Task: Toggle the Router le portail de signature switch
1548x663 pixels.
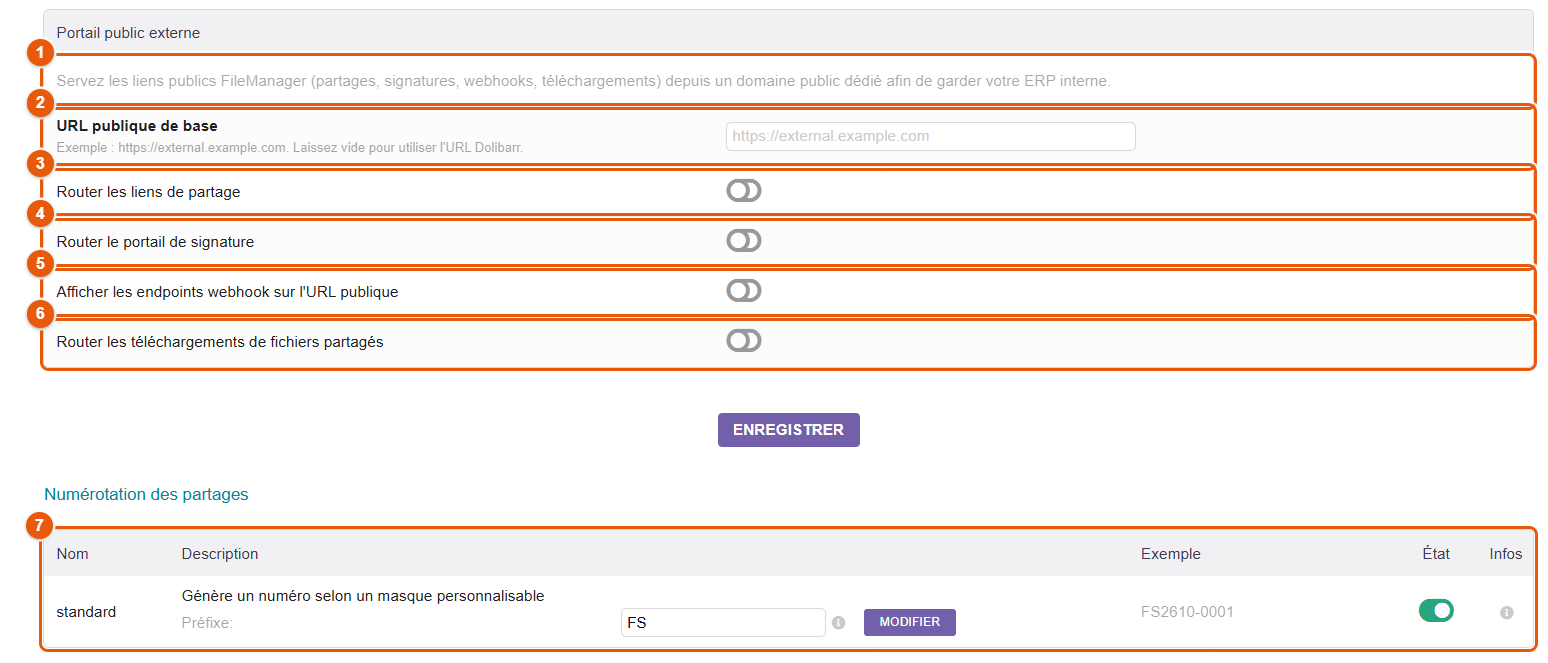Action: (x=744, y=241)
